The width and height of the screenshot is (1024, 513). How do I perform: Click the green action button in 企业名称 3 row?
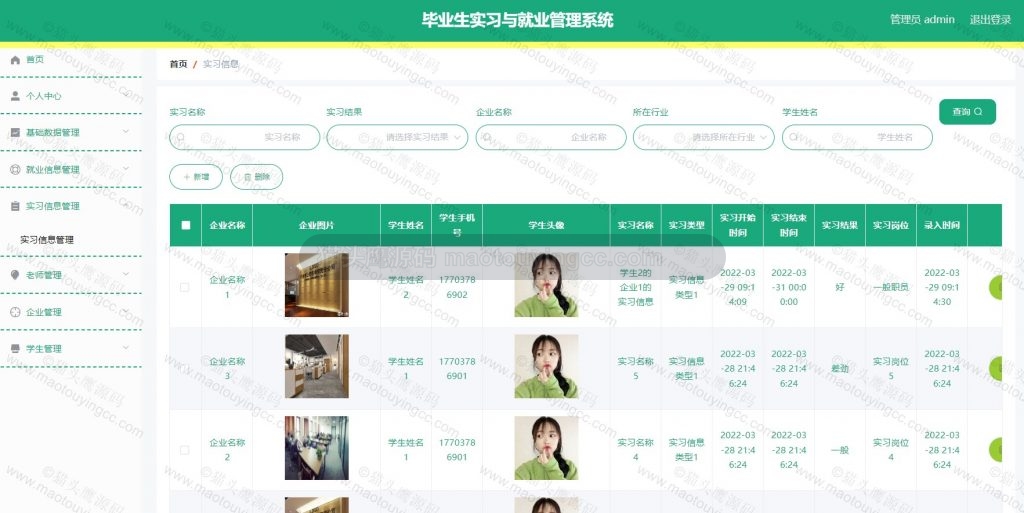(x=995, y=369)
